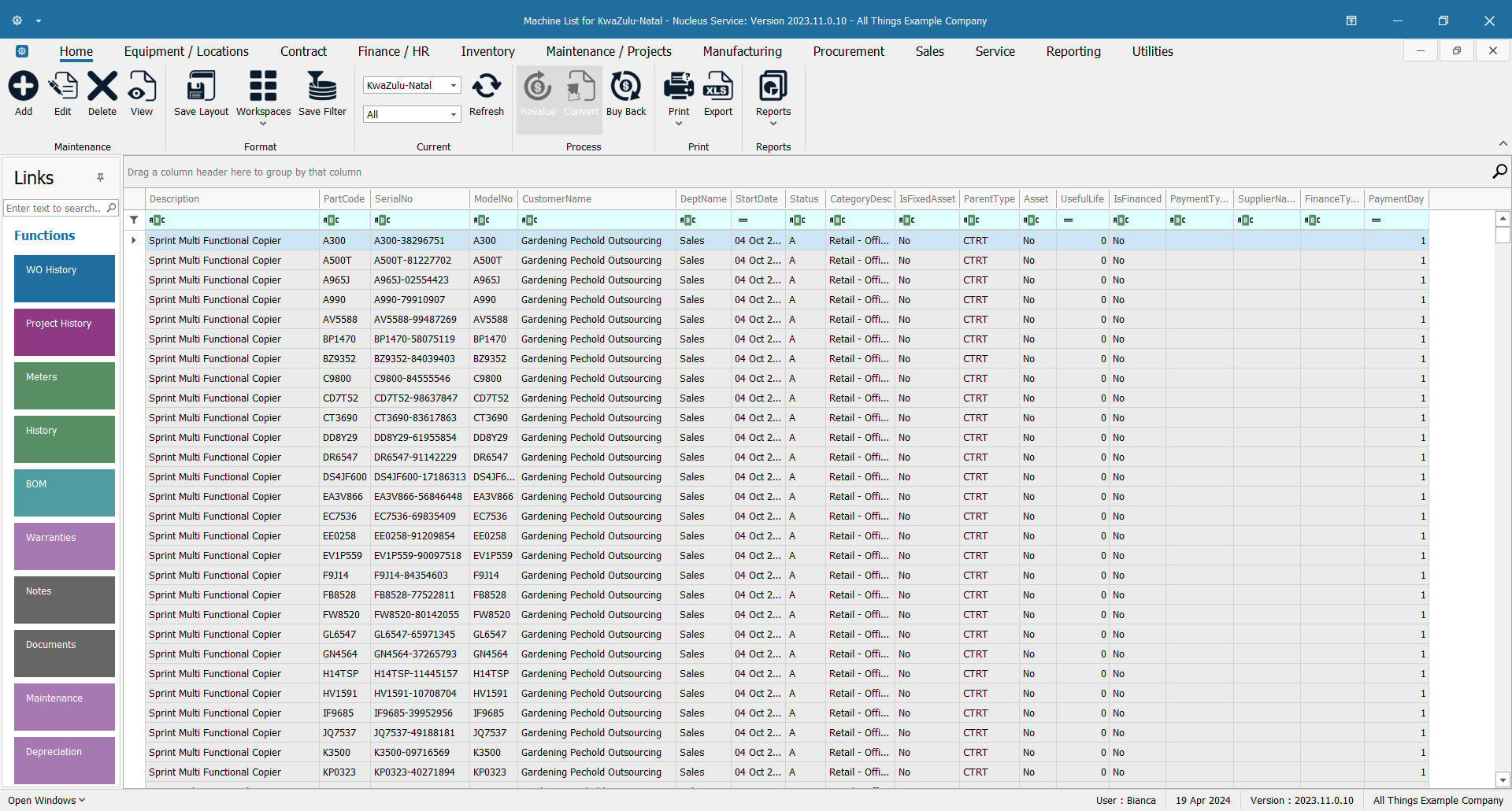The height and width of the screenshot is (811, 1512).
Task: Click the filter funnel in filter row
Action: [x=134, y=220]
